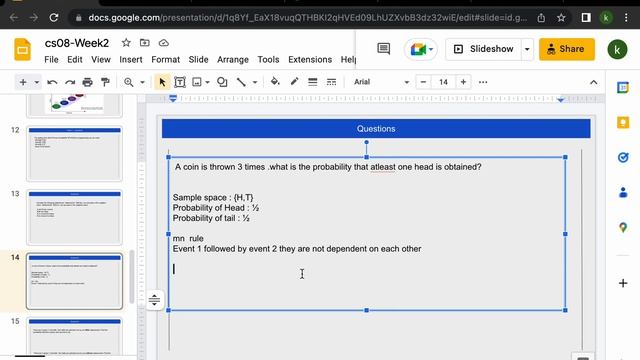Open the Google account avatar k
The height and width of the screenshot is (360, 640).
point(617,49)
